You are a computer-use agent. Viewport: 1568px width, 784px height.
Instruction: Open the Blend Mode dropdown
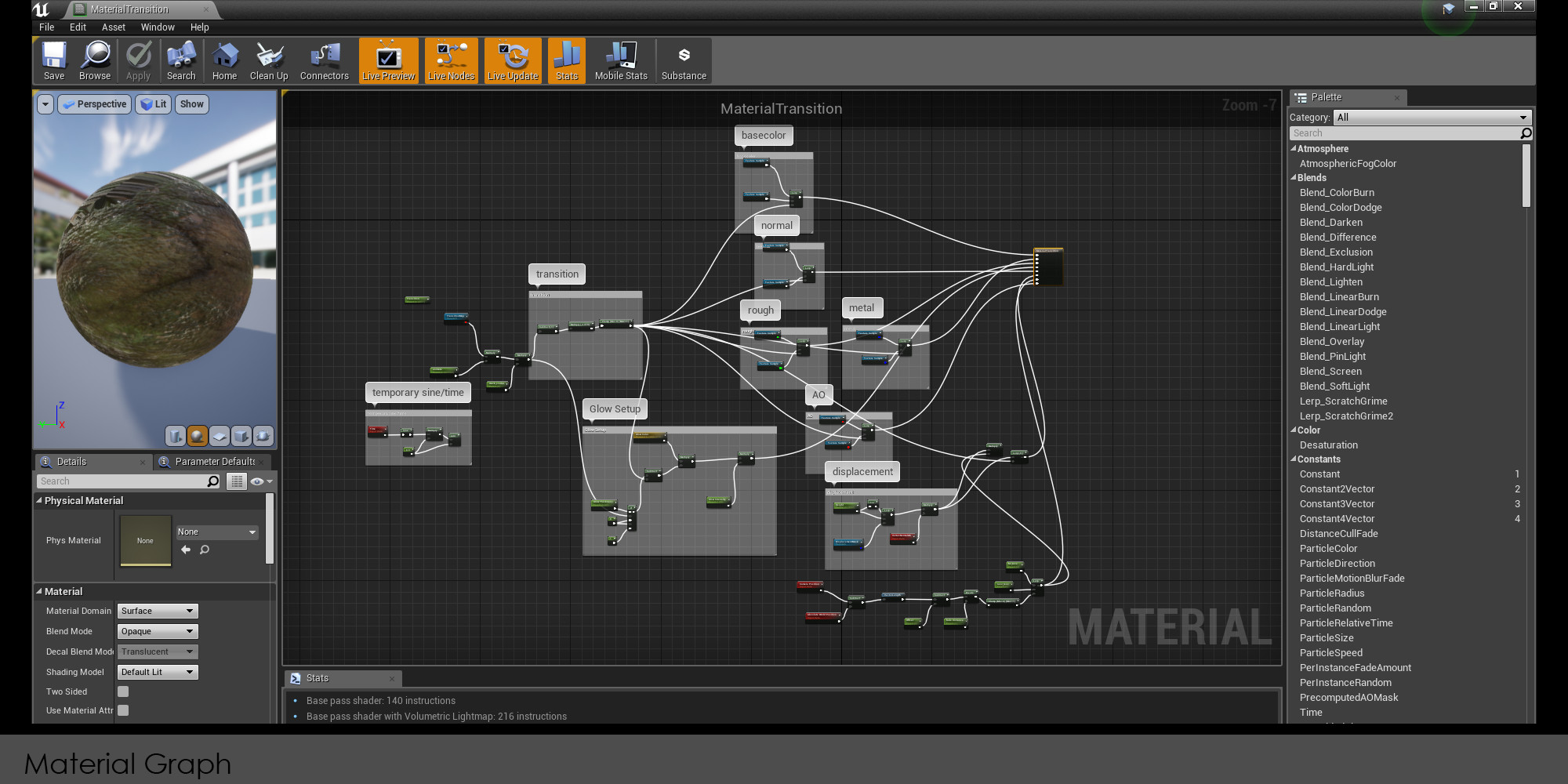coord(158,631)
